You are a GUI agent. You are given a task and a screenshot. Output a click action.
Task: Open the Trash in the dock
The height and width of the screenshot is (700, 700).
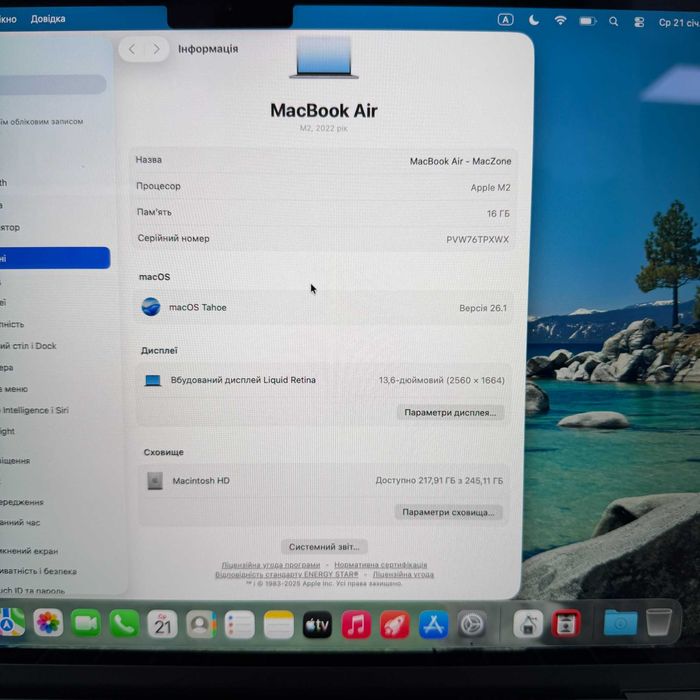pos(658,621)
